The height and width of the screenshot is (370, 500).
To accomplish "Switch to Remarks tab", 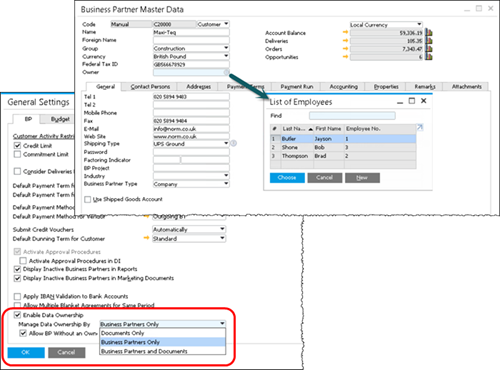I will pos(425,87).
